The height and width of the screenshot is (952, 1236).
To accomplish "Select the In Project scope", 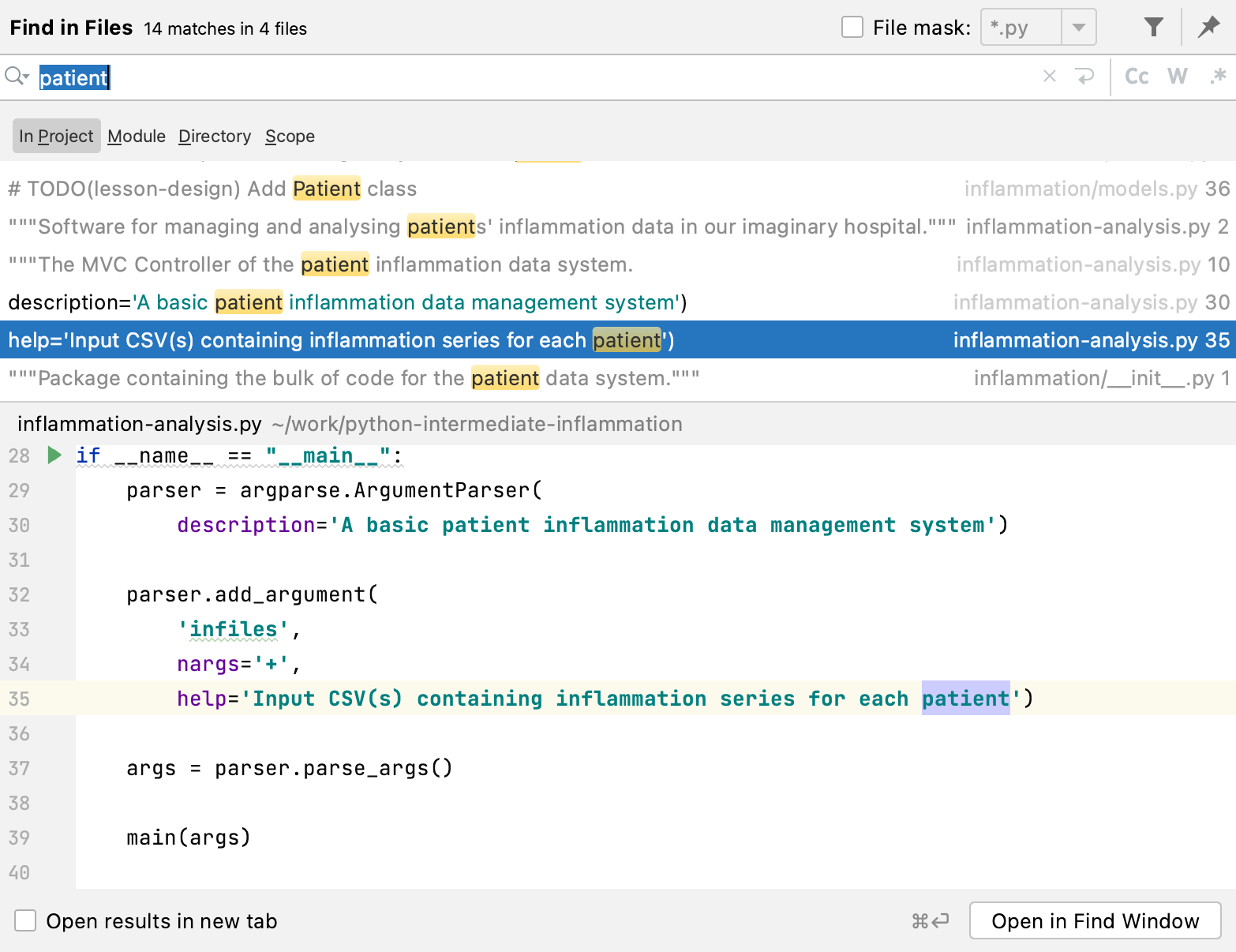I will [x=56, y=136].
